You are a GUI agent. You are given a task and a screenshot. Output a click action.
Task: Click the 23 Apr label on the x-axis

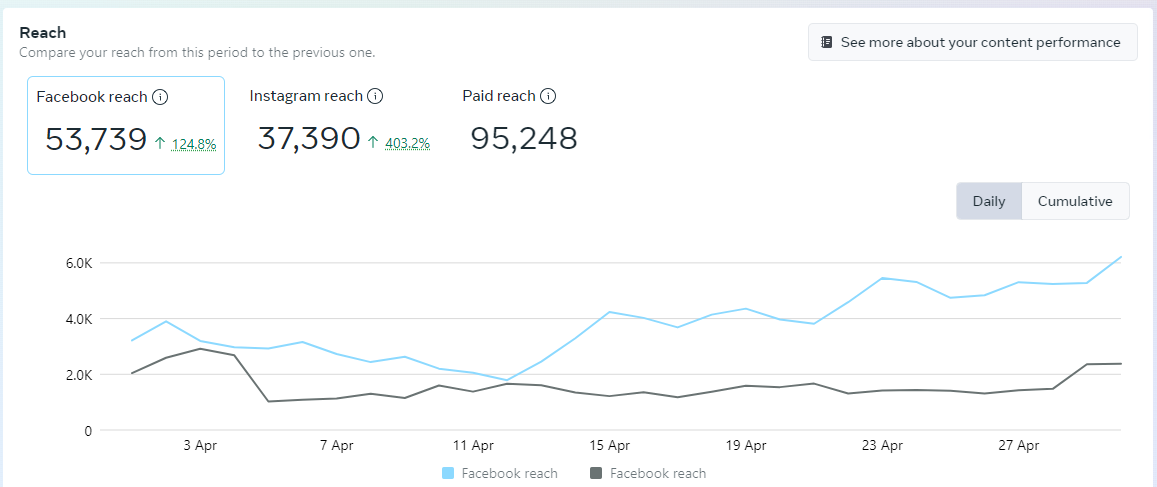tap(882, 446)
